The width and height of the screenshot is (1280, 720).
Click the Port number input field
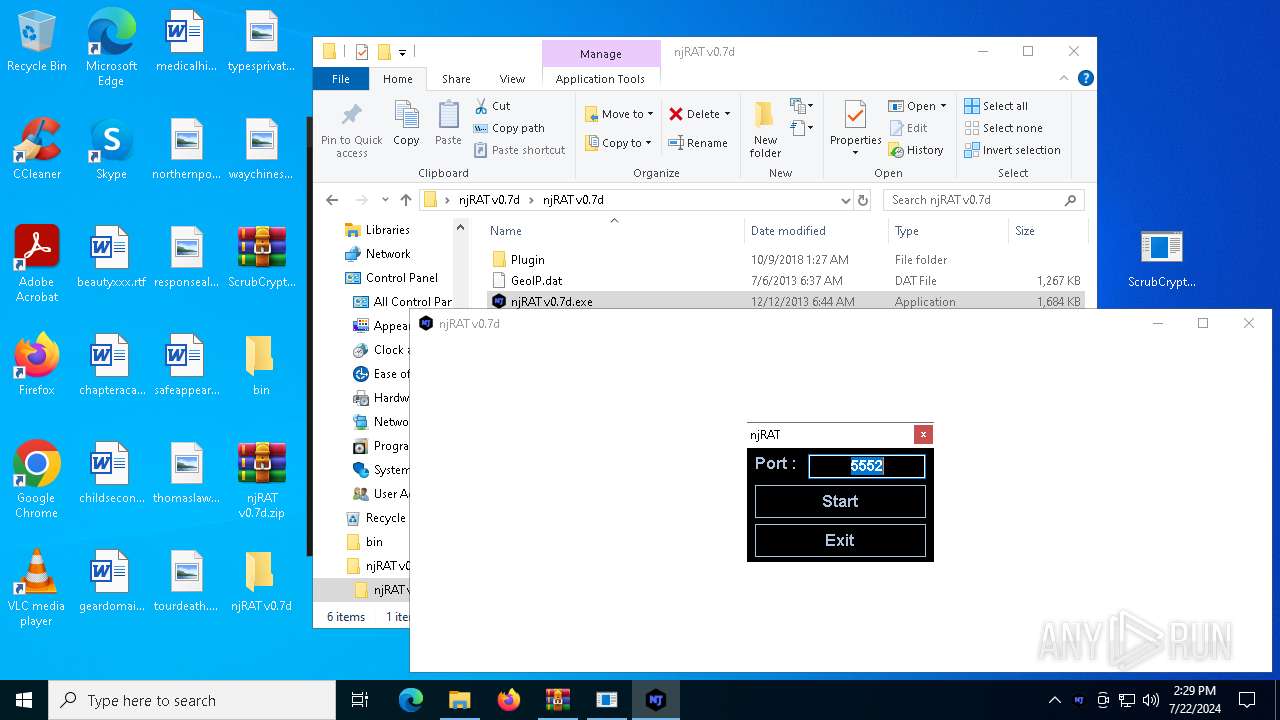tap(867, 466)
